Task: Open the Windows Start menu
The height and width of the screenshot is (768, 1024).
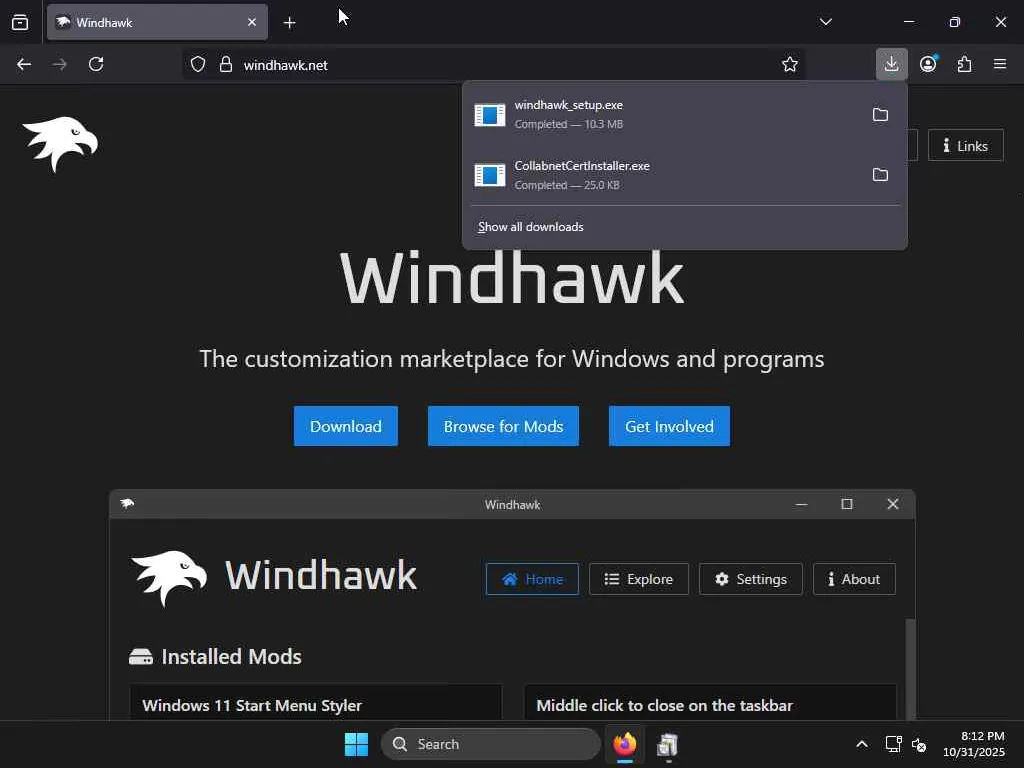Action: point(356,744)
